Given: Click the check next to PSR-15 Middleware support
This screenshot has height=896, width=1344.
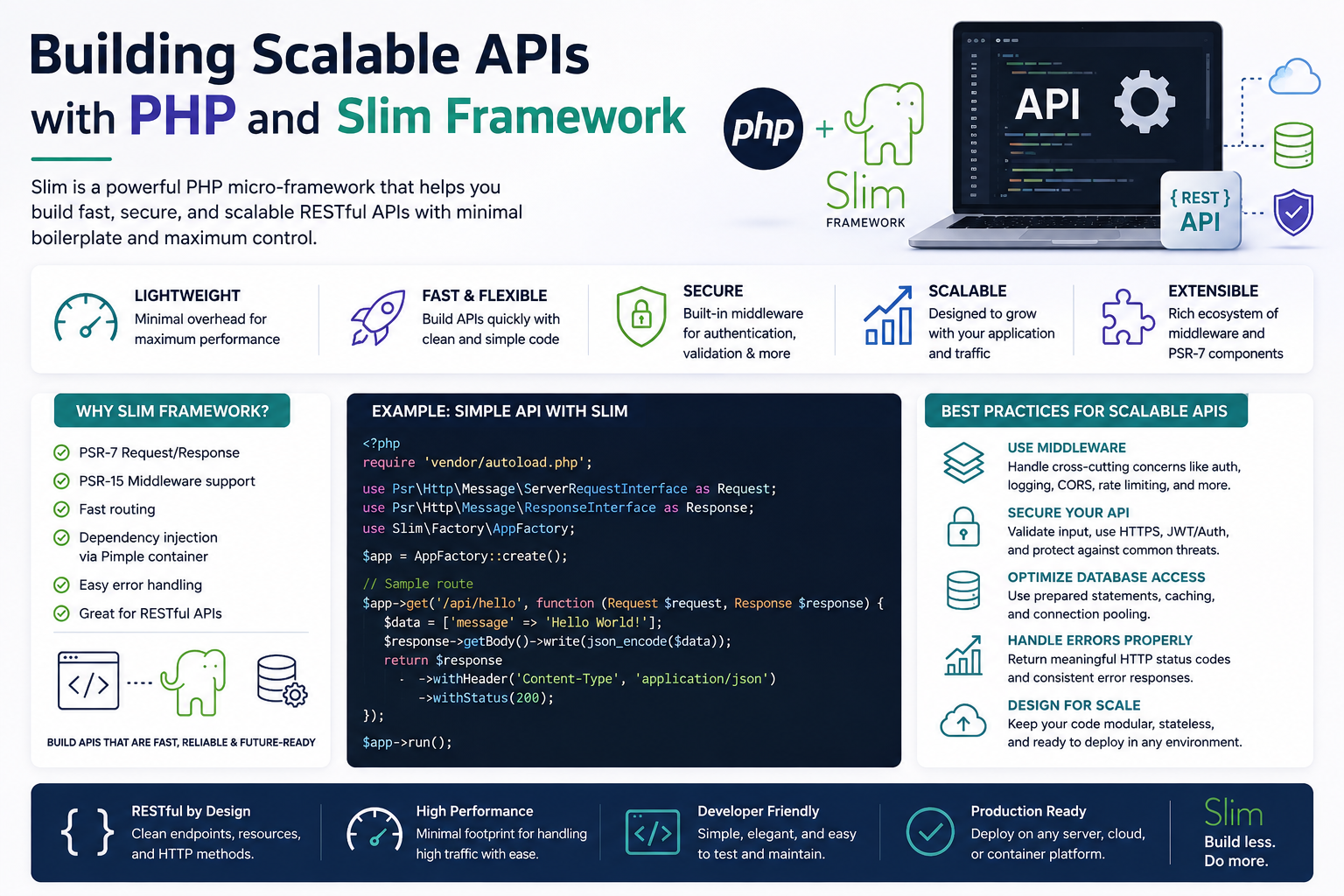Looking at the screenshot, I should pyautogui.click(x=61, y=480).
